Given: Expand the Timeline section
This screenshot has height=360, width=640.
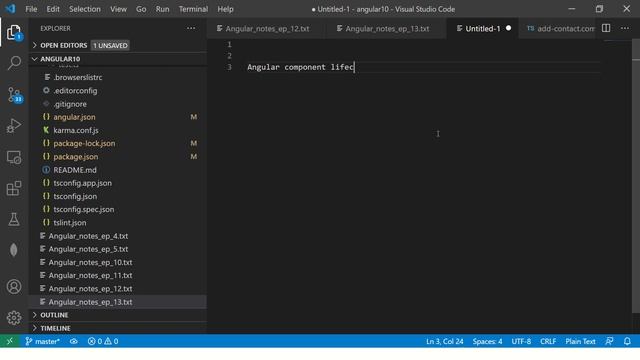Looking at the screenshot, I should coord(55,328).
